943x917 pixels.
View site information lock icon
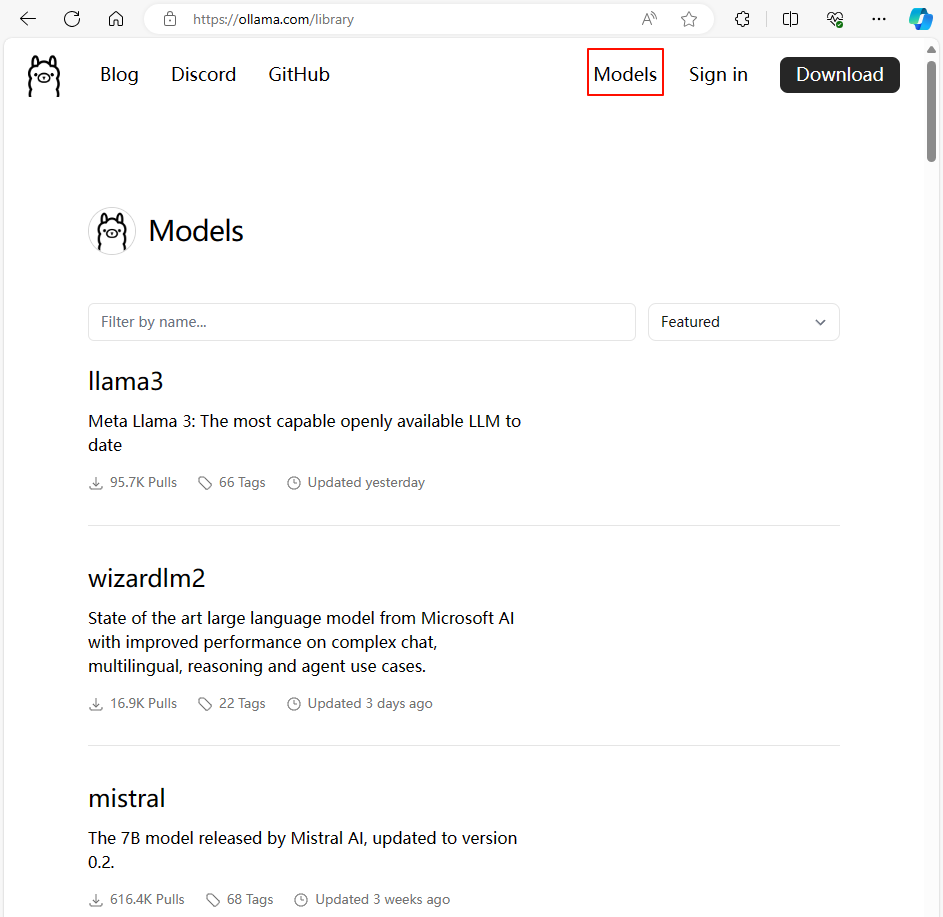[x=170, y=19]
